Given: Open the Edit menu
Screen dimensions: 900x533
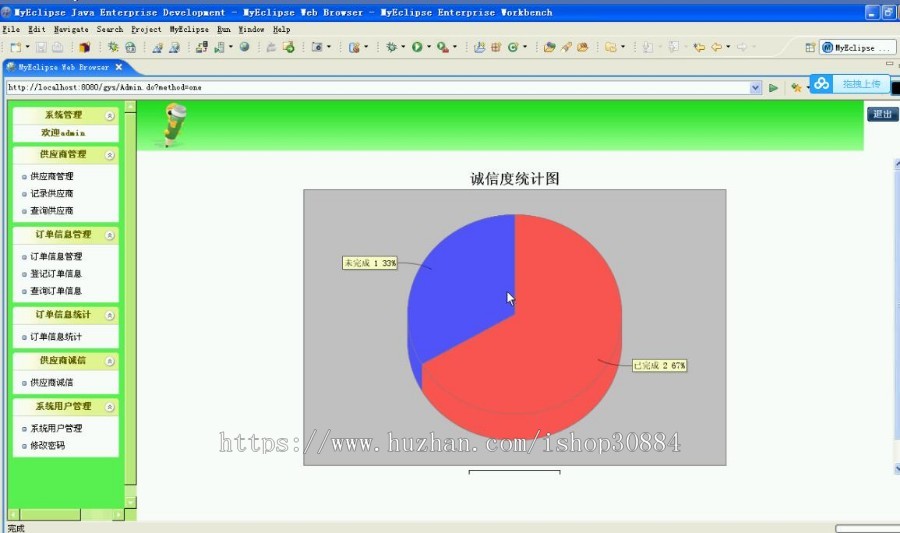Looking at the screenshot, I should [37, 29].
